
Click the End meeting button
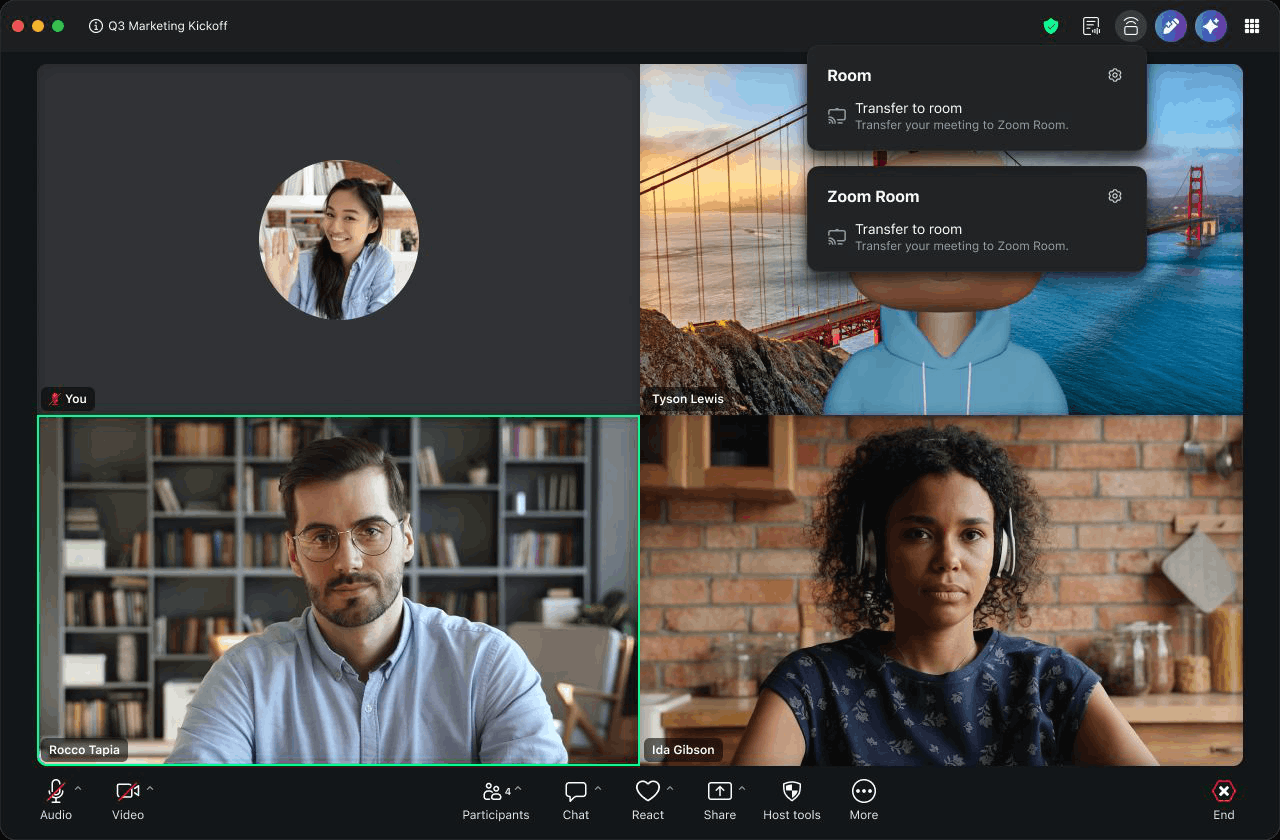click(1224, 800)
